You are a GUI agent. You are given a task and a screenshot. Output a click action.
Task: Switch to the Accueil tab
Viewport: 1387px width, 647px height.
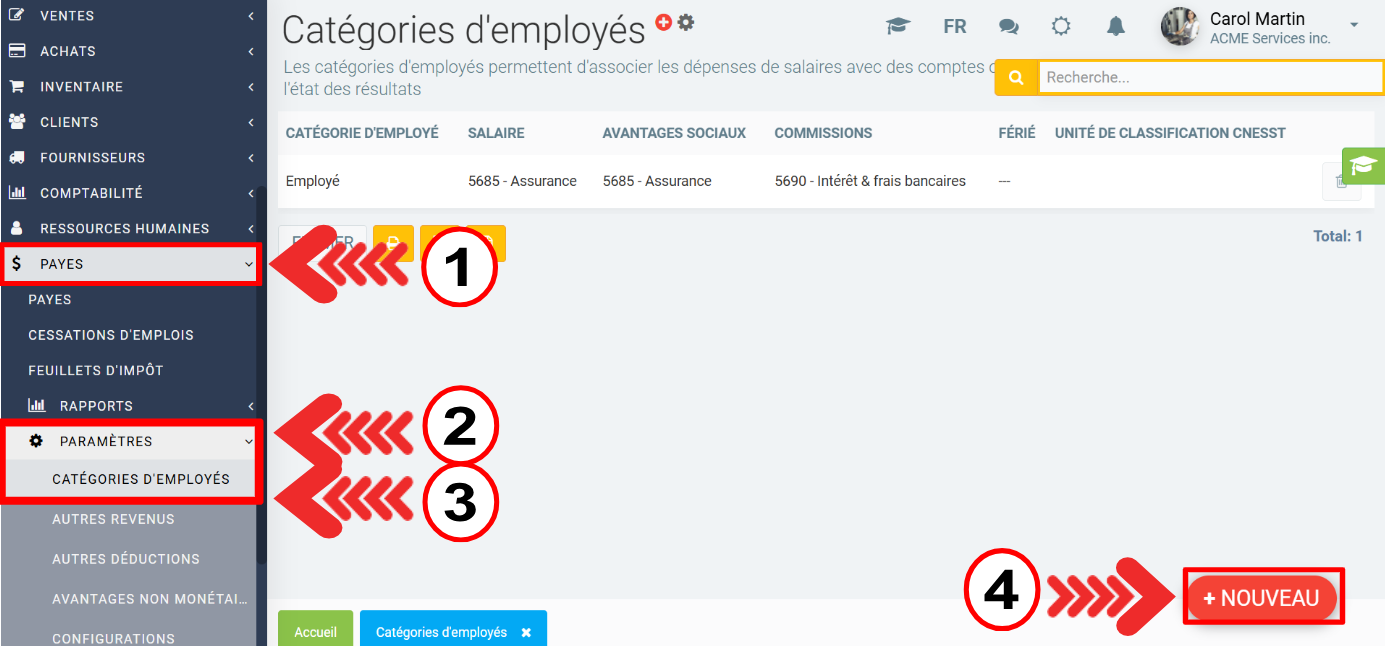pos(315,632)
